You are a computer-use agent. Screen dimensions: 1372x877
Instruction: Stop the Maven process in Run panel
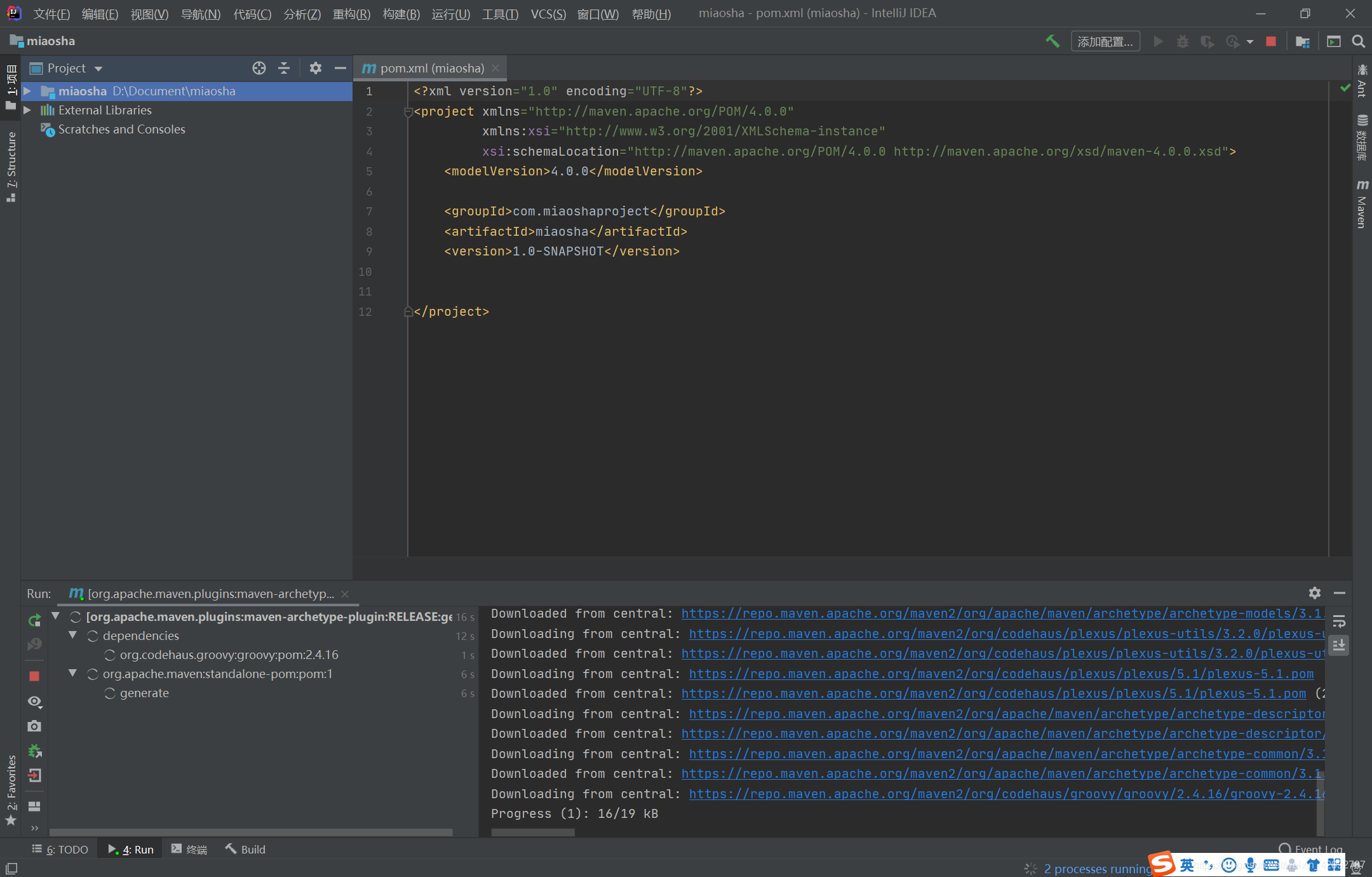coord(34,676)
